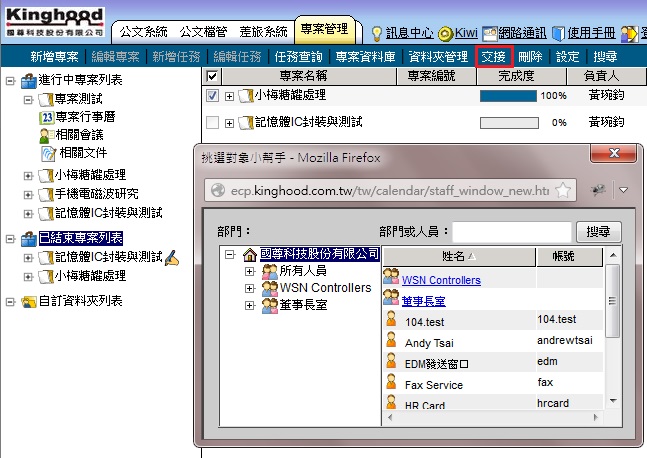Expand the 董事長室 node in department tree
The height and width of the screenshot is (458, 647).
click(x=249, y=305)
